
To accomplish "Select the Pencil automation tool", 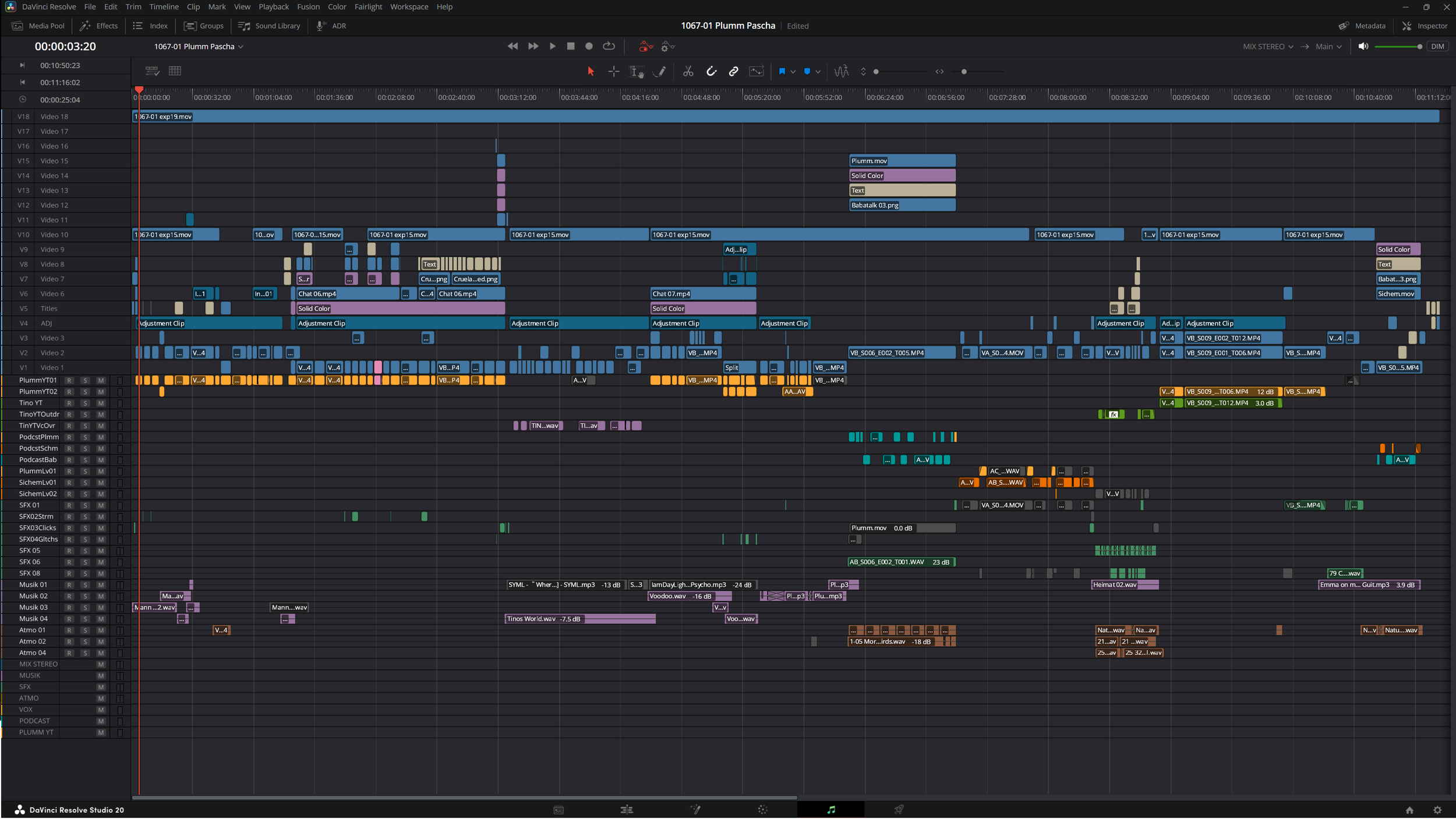I will click(660, 71).
